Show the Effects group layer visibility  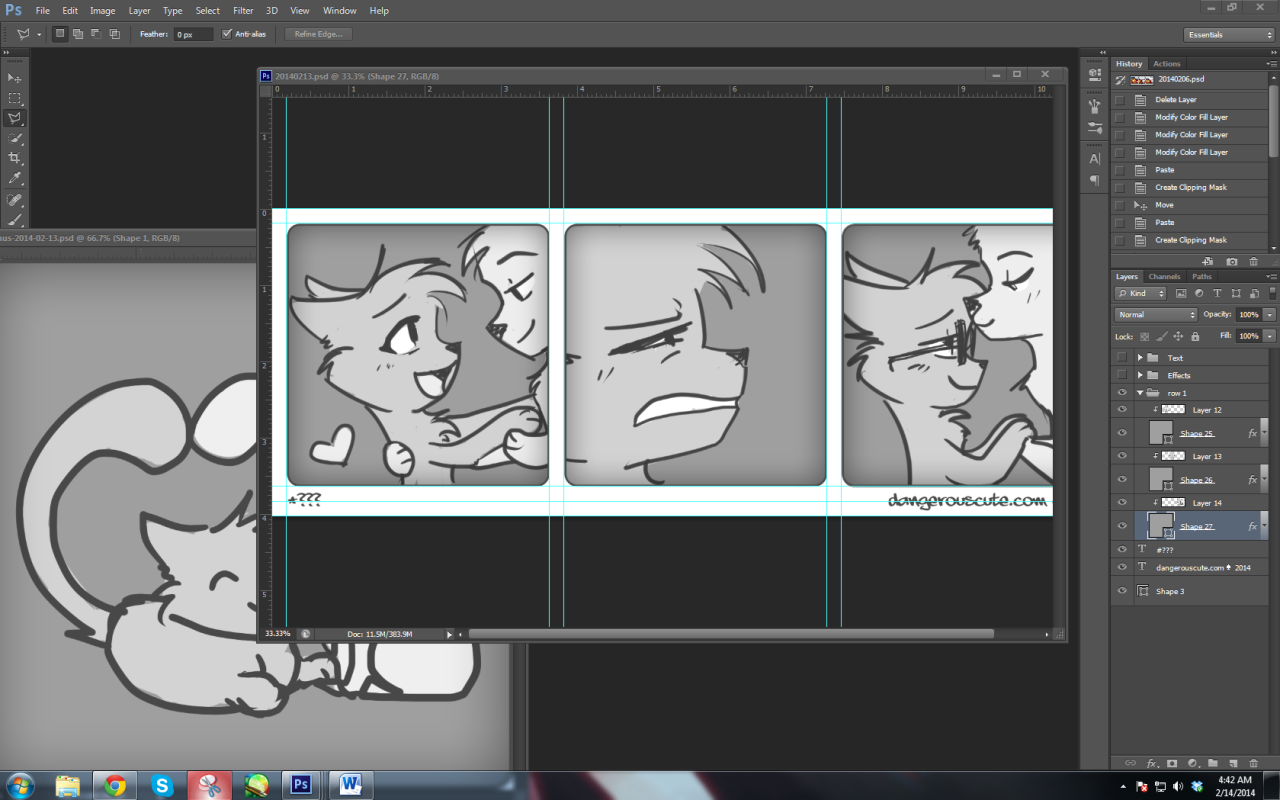pyautogui.click(x=1122, y=375)
